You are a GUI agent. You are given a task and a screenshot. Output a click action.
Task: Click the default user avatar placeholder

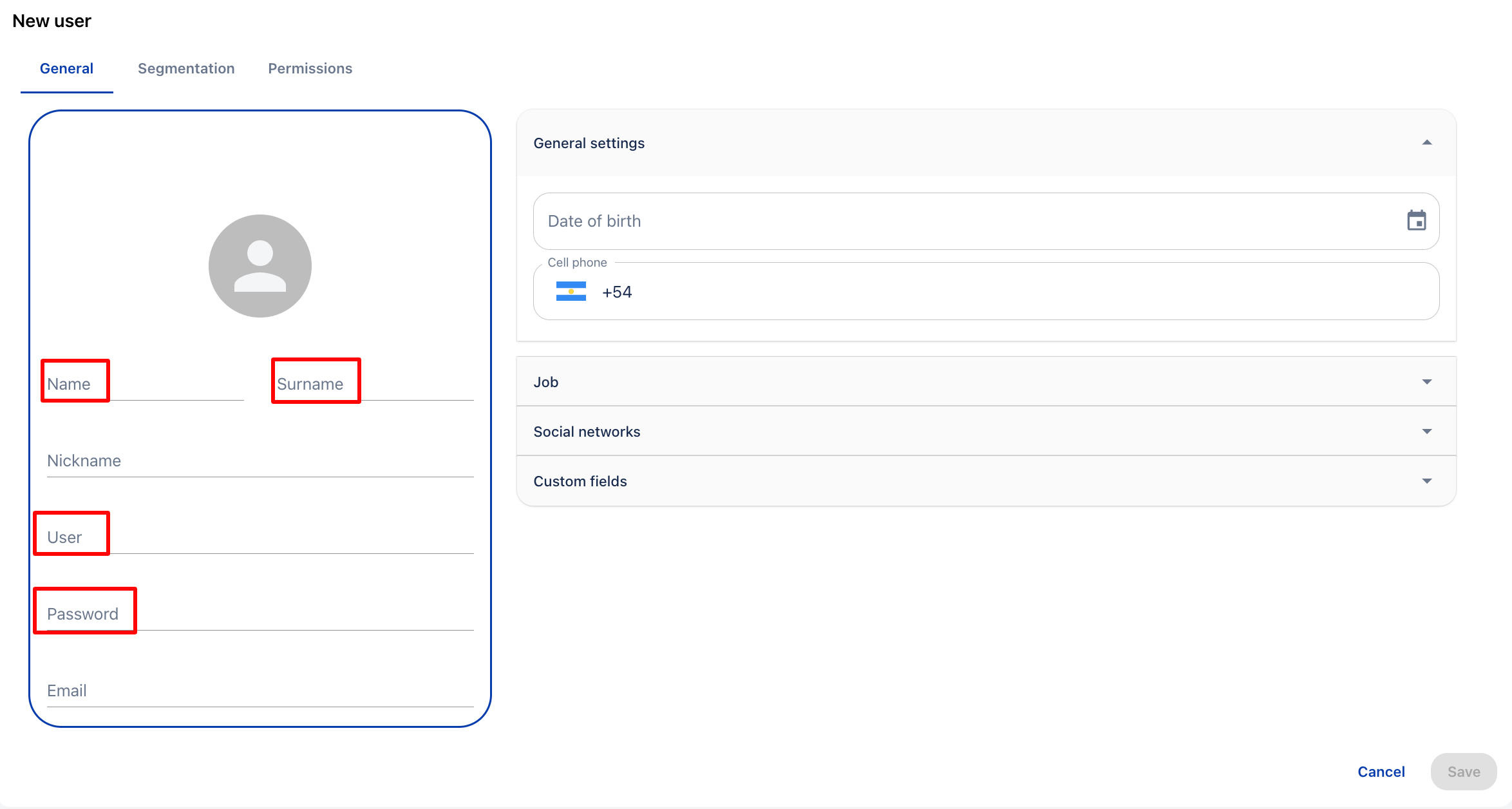click(260, 266)
